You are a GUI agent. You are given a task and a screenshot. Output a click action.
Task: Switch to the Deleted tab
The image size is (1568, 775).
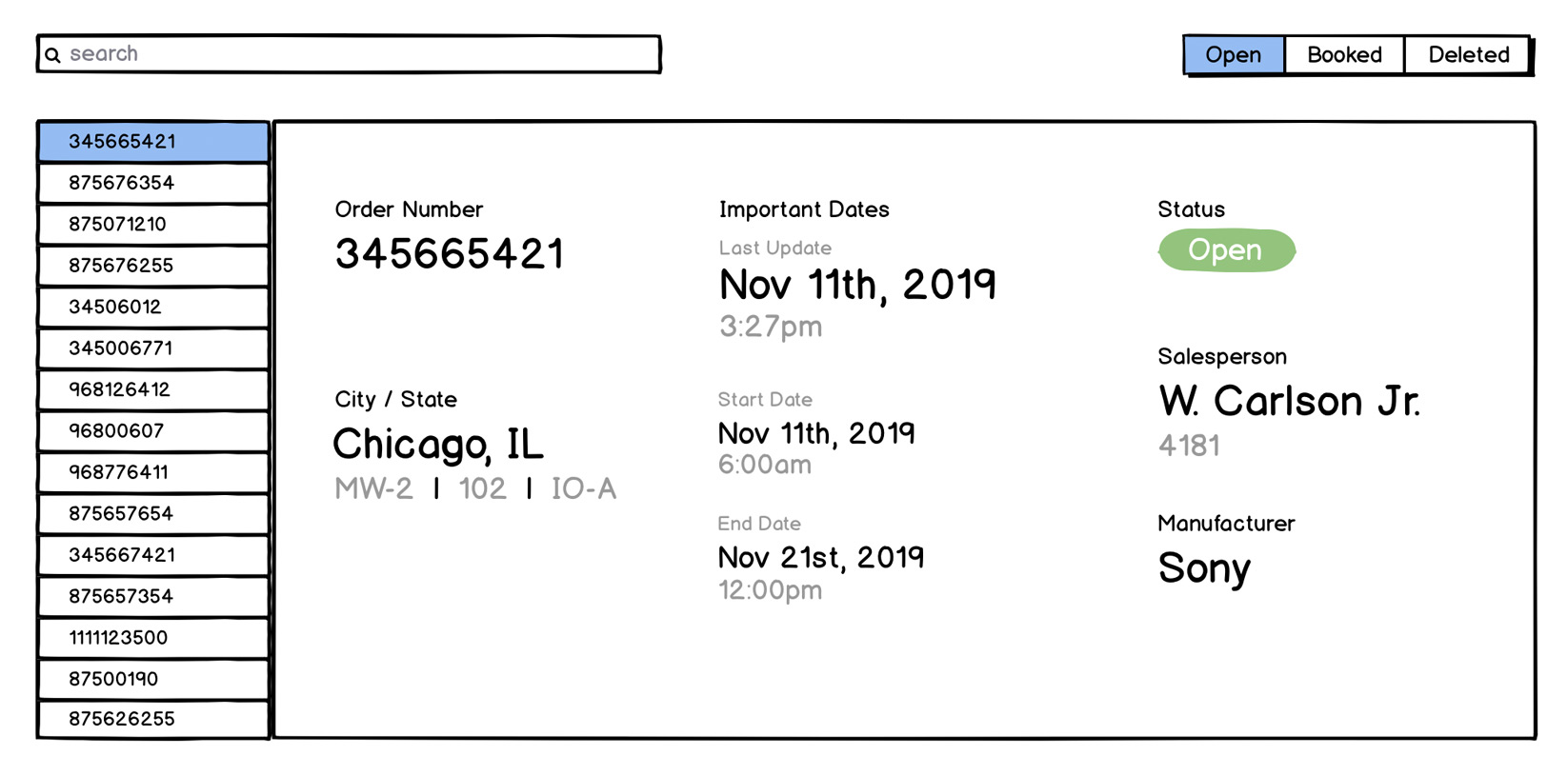[1467, 55]
